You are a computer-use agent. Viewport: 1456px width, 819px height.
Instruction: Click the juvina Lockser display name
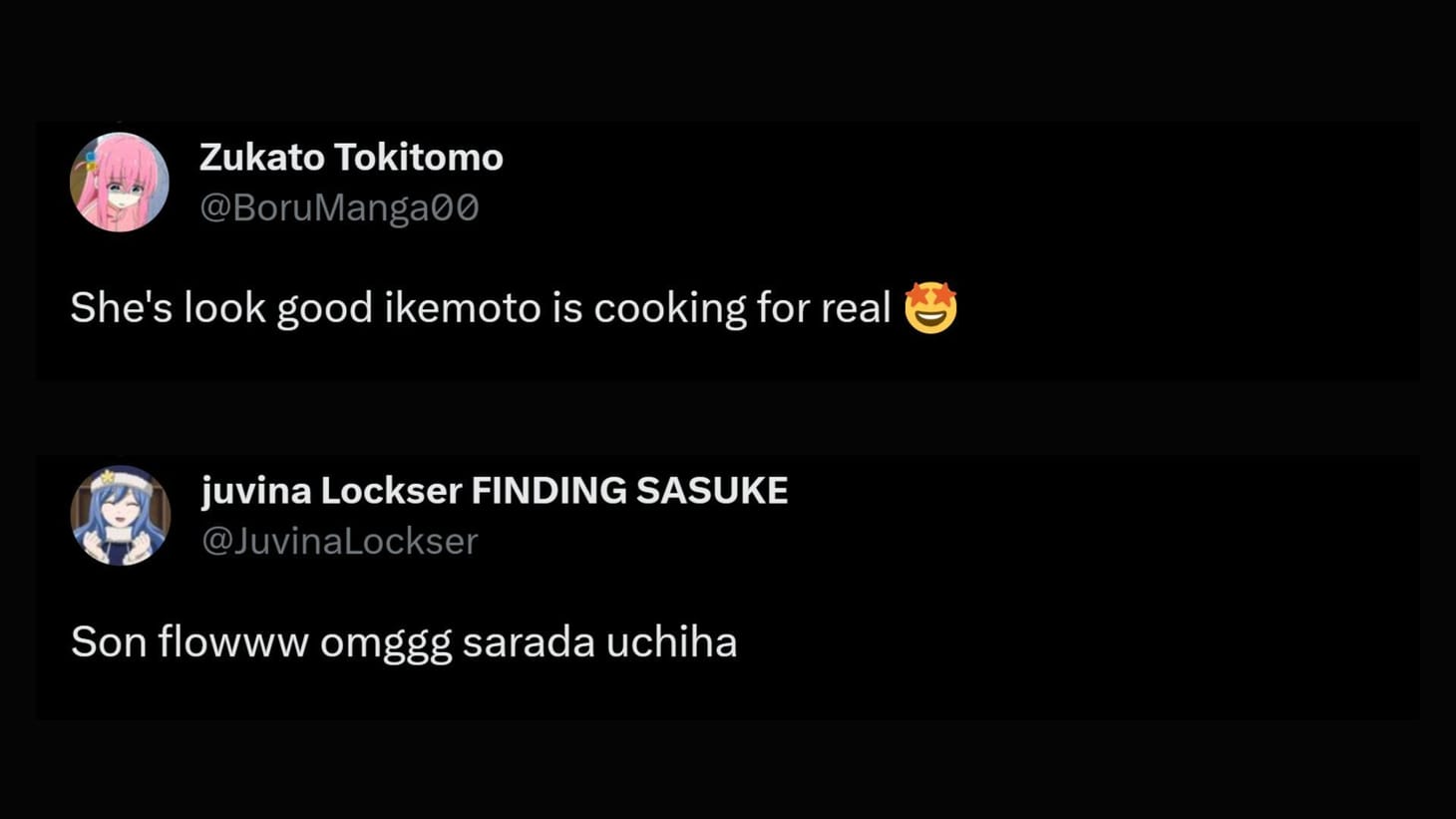coord(495,491)
